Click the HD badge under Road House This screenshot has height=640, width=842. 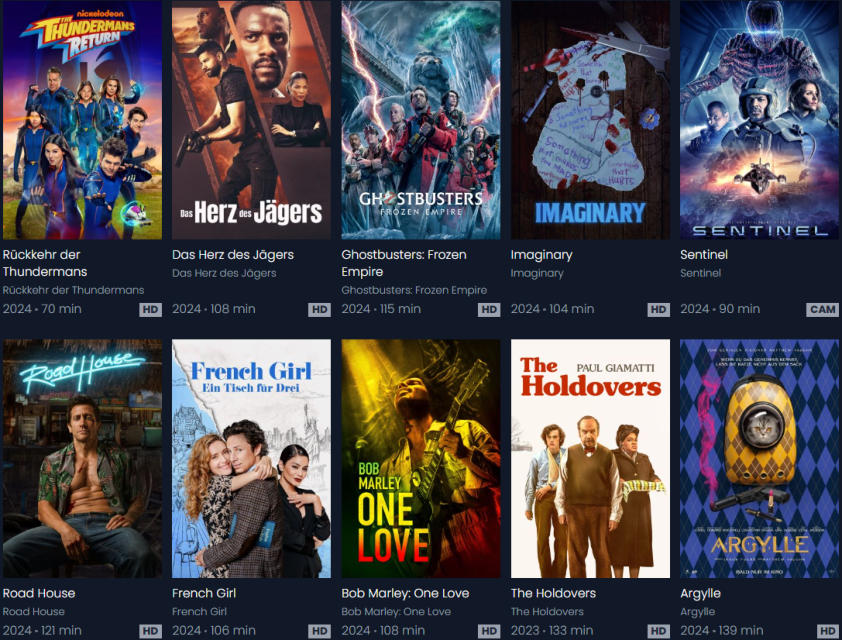pyautogui.click(x=150, y=631)
